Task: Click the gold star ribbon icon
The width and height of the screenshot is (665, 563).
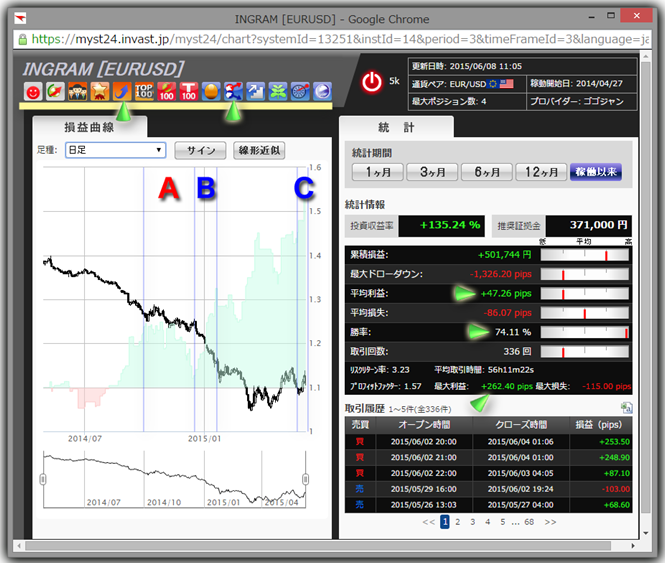Action: (x=100, y=91)
